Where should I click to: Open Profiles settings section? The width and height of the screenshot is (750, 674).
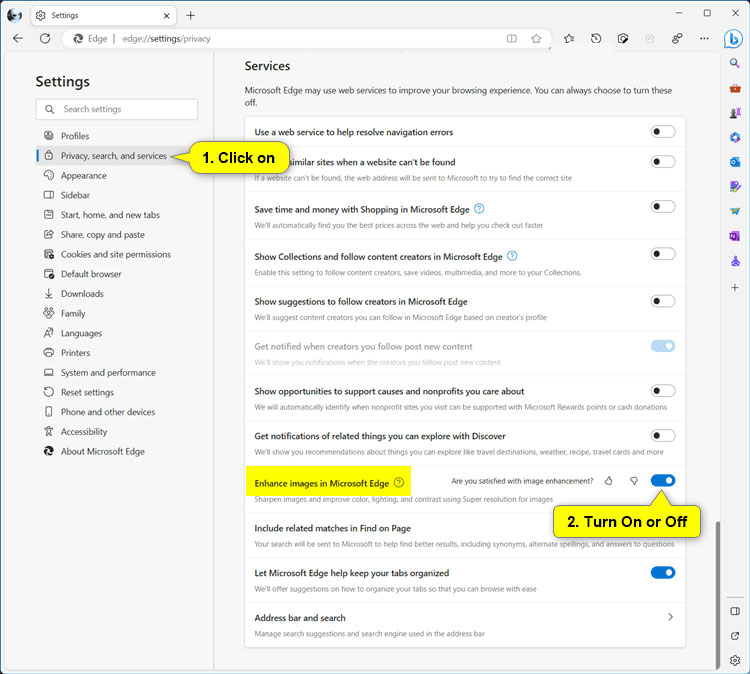118,136
